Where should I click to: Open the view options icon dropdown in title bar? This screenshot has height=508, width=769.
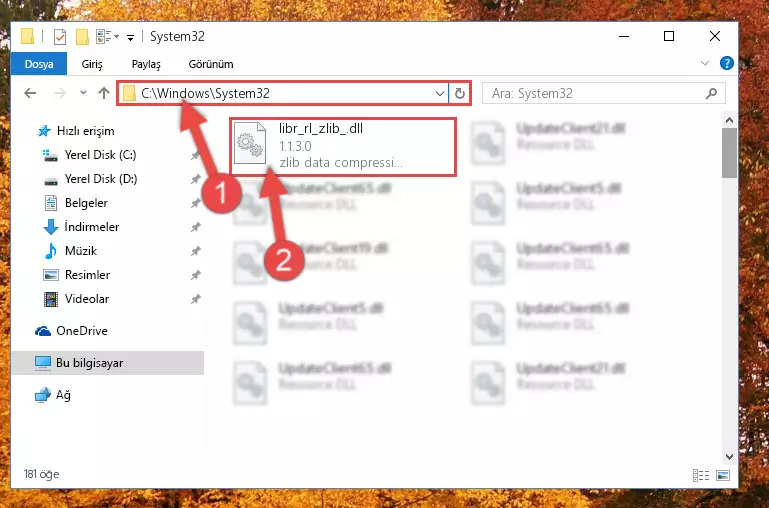coord(107,37)
